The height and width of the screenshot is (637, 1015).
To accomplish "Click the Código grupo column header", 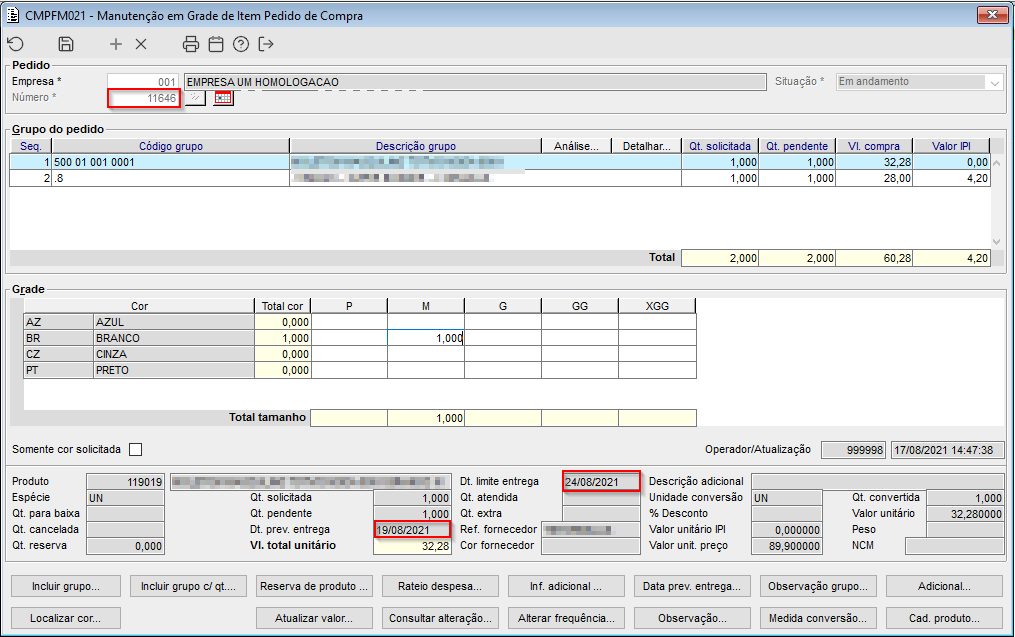I will [171, 146].
